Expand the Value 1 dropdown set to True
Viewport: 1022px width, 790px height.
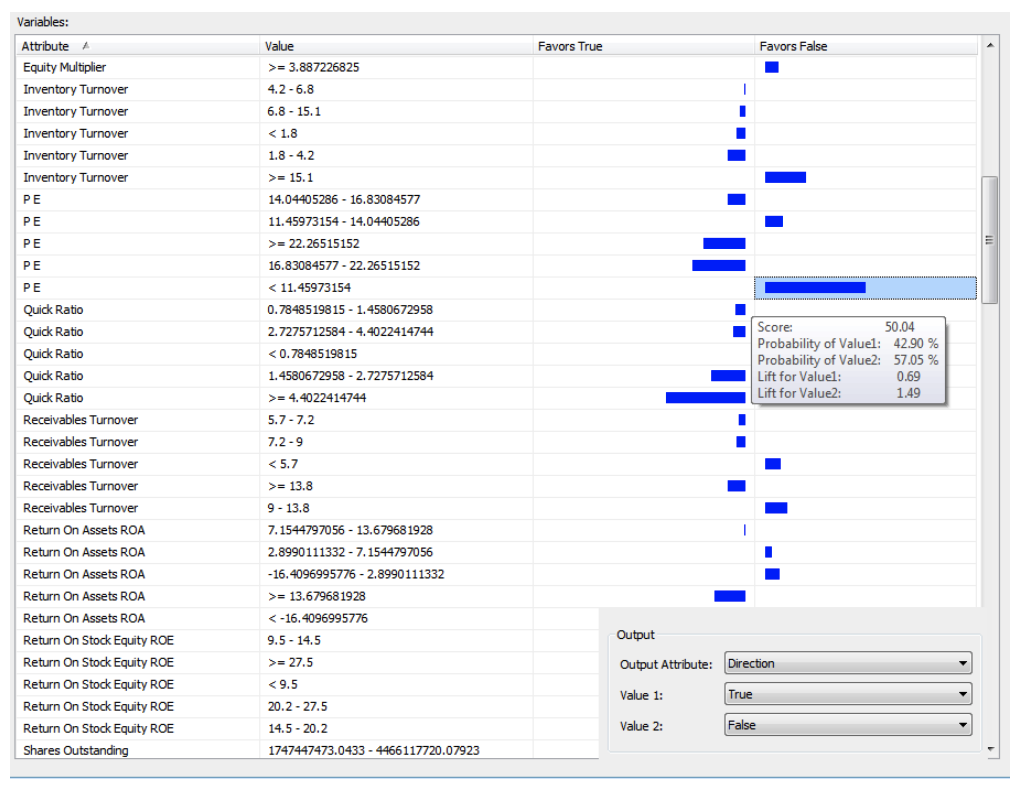pos(847,694)
